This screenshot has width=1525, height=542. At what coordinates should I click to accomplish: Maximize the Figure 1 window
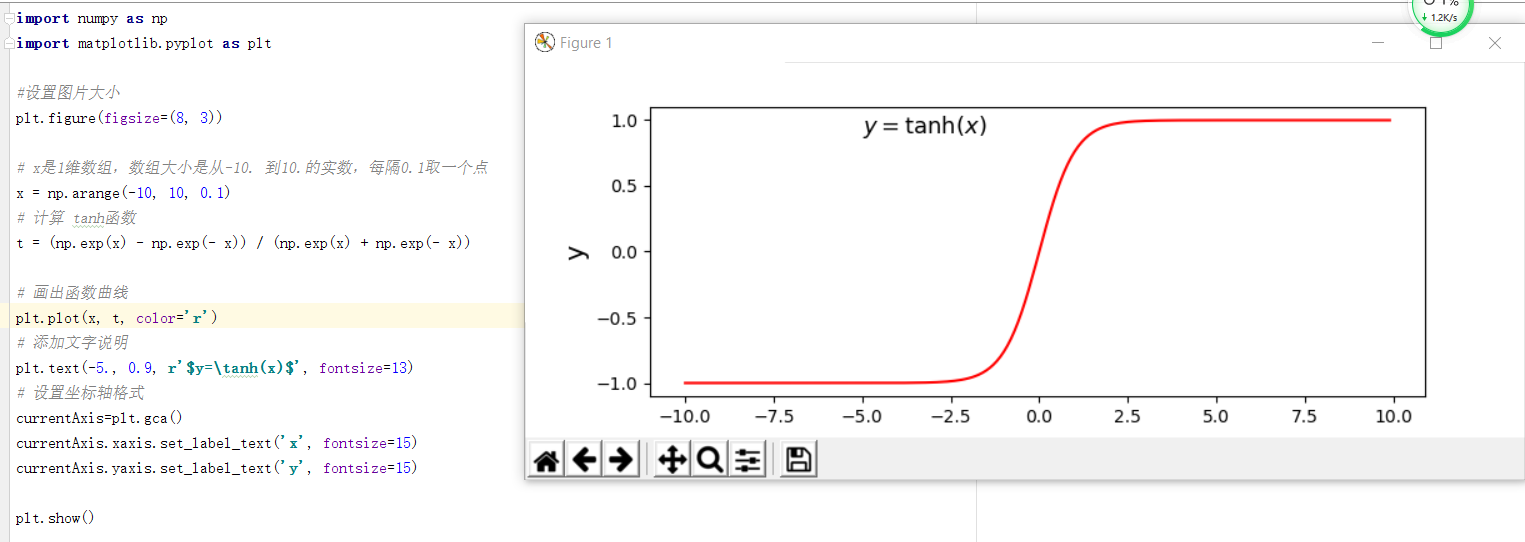click(x=1436, y=43)
